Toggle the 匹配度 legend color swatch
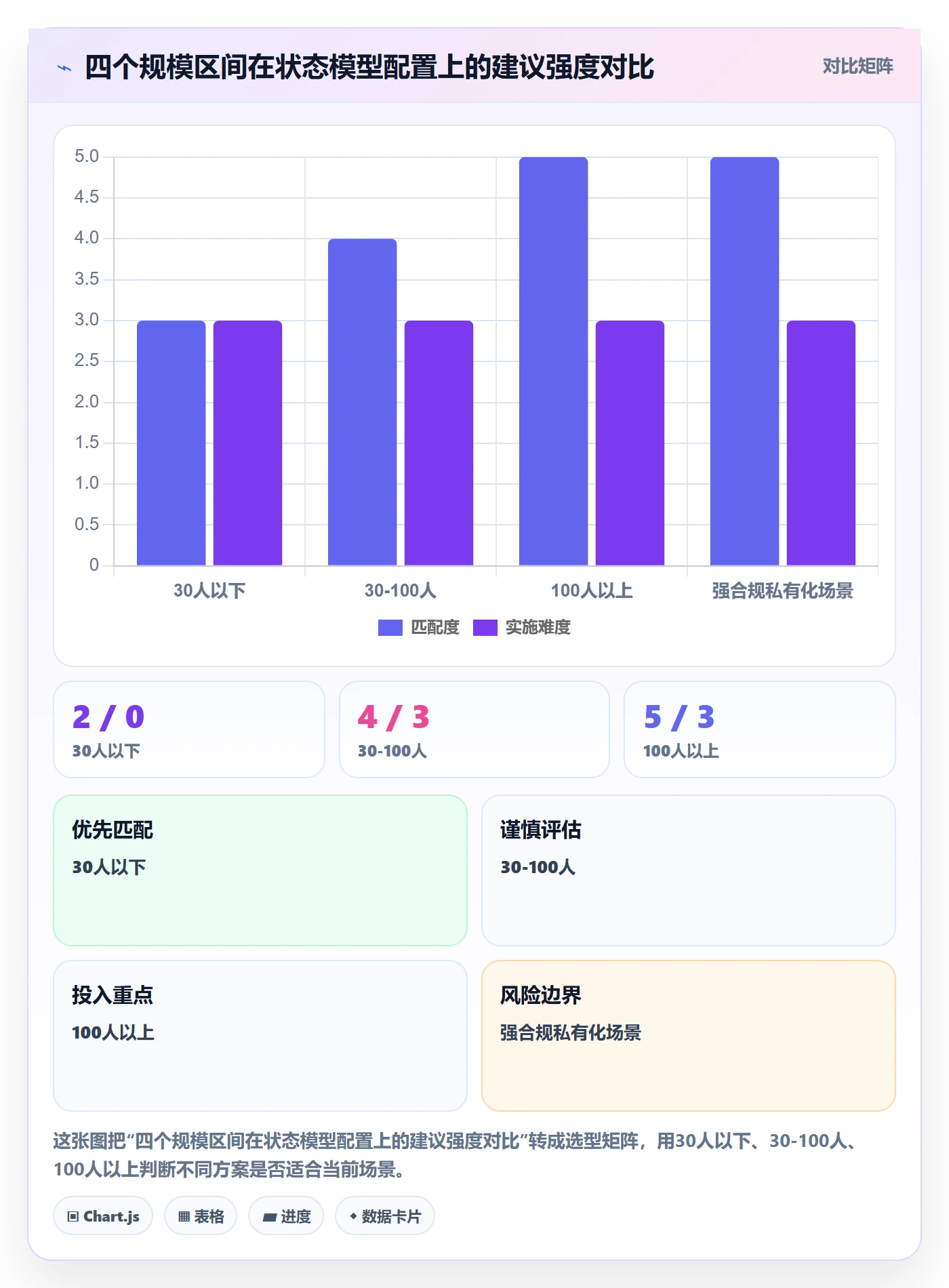 pyautogui.click(x=390, y=628)
